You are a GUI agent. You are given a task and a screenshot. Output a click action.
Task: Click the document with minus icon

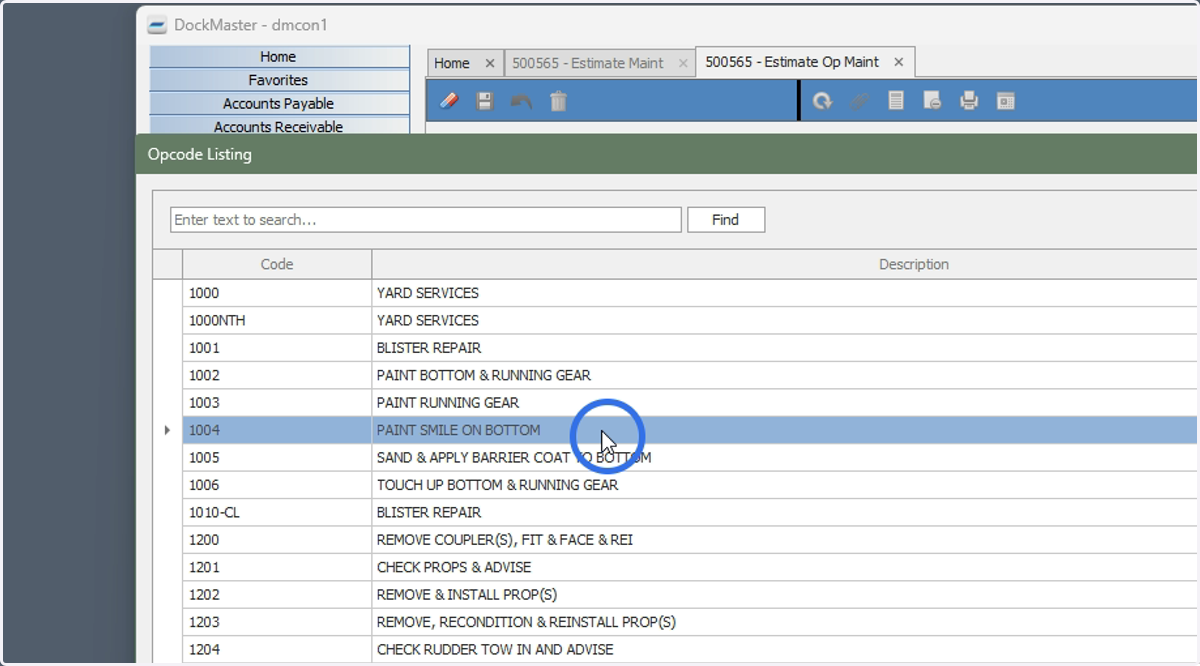932,100
